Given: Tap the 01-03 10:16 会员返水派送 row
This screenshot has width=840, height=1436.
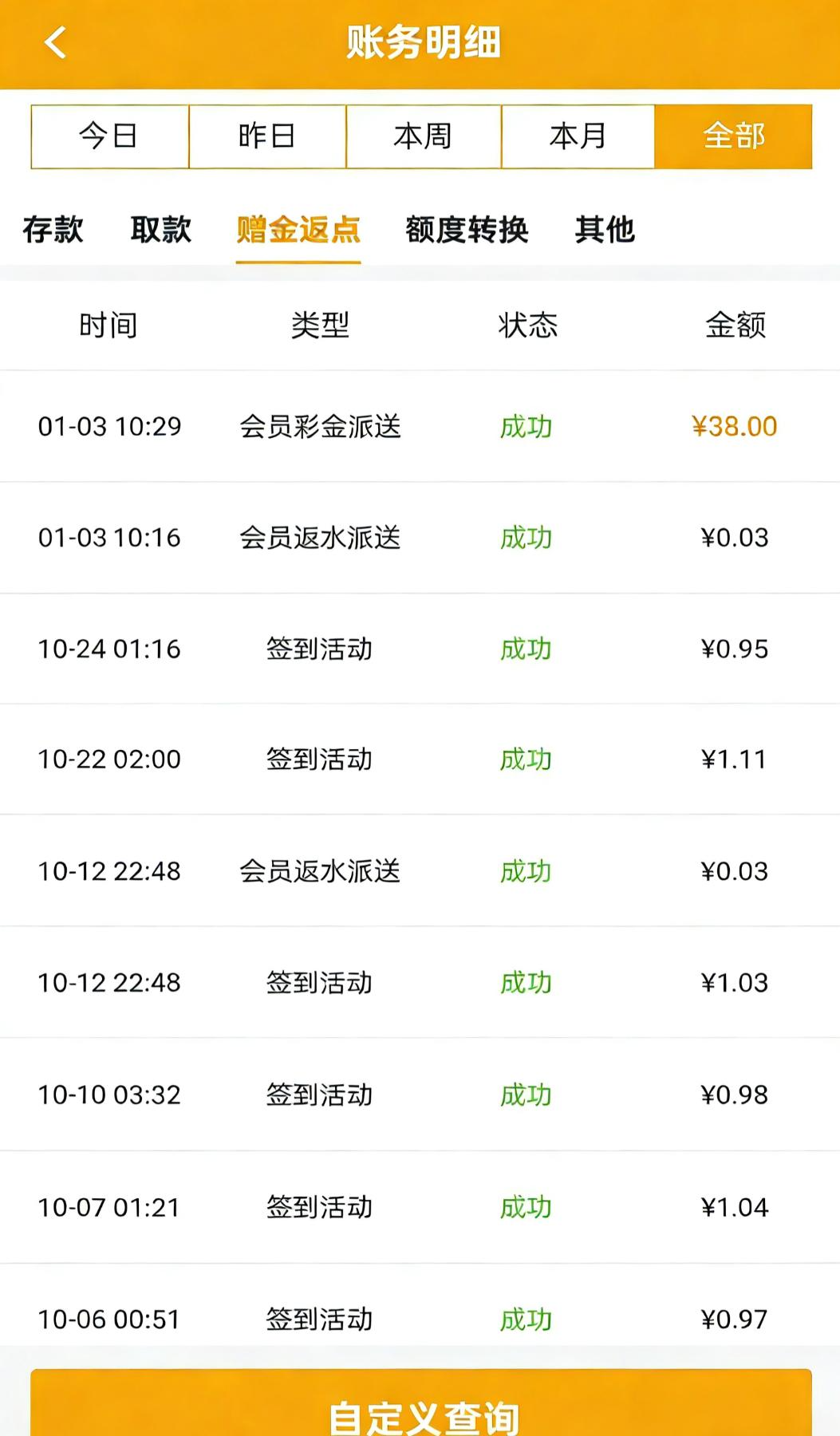Looking at the screenshot, I should click(x=420, y=538).
